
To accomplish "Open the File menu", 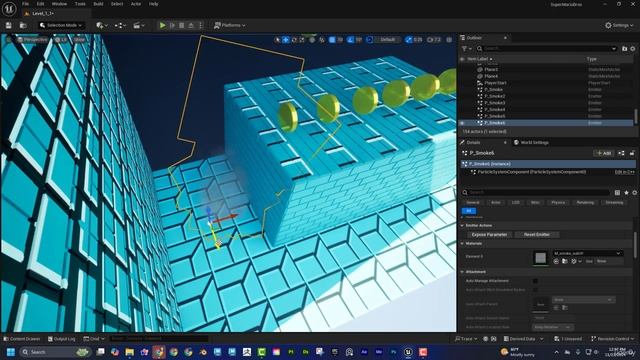I will 25,4.
